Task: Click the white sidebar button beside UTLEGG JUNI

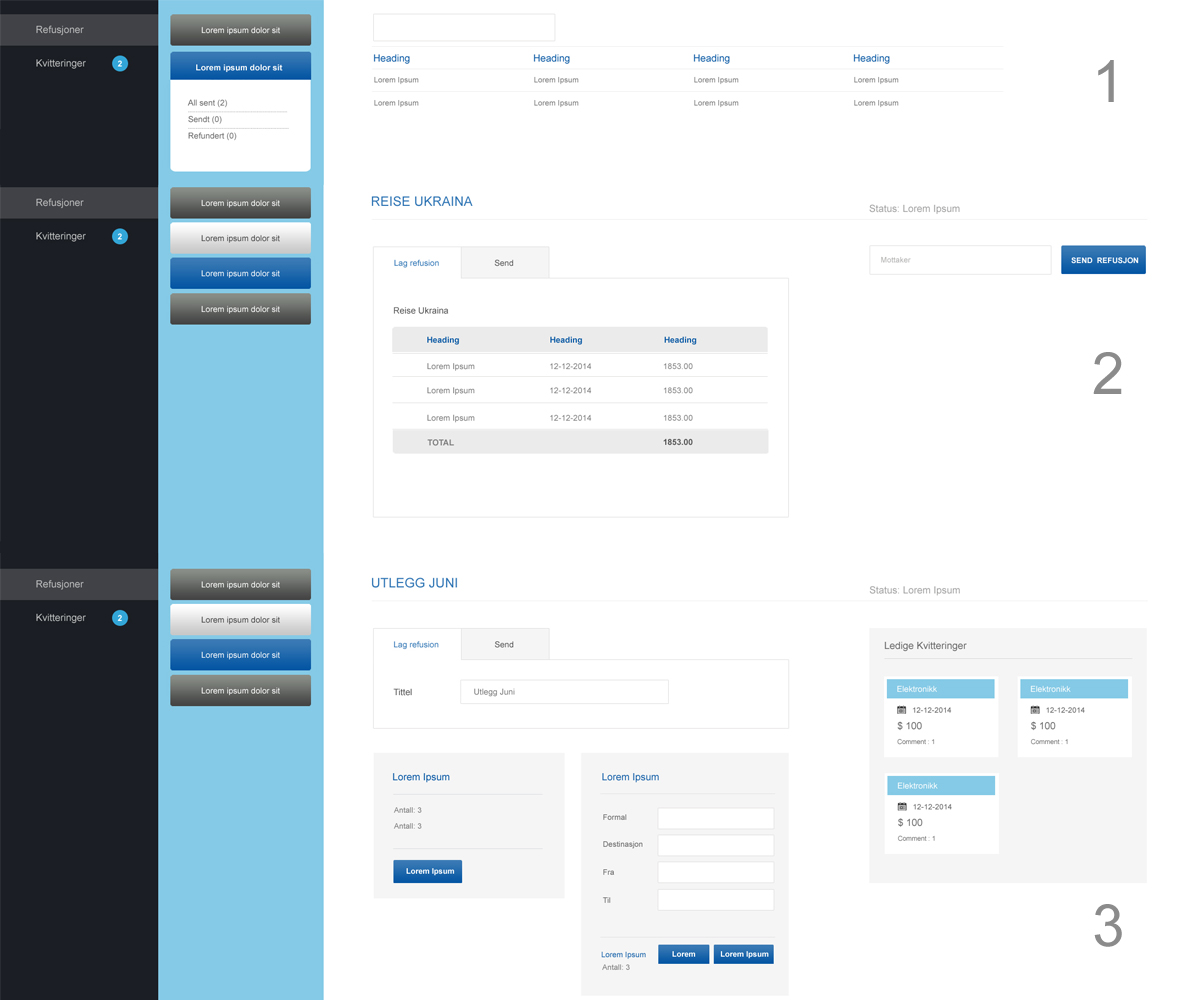Action: tap(240, 620)
